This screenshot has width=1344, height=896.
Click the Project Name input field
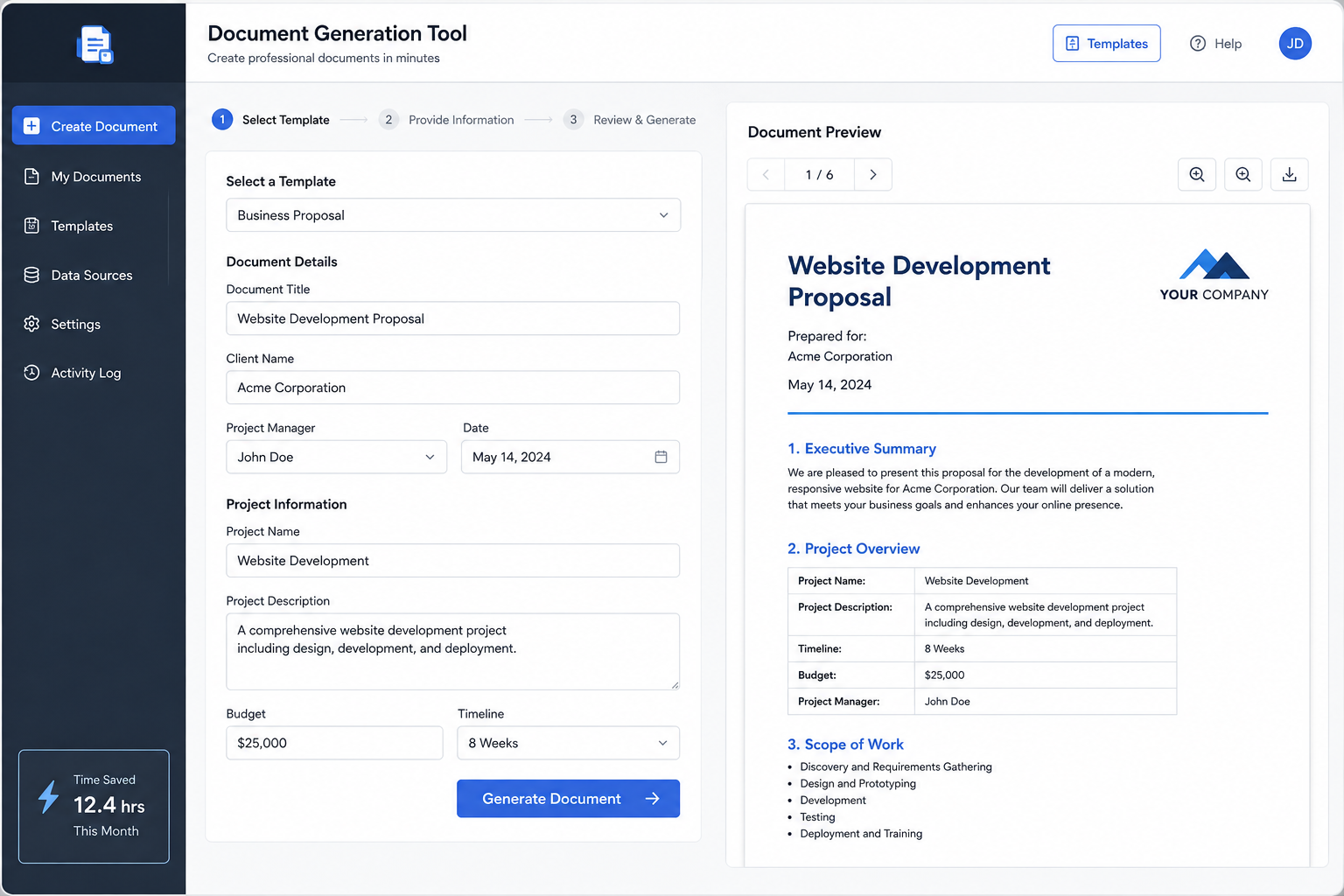point(453,561)
